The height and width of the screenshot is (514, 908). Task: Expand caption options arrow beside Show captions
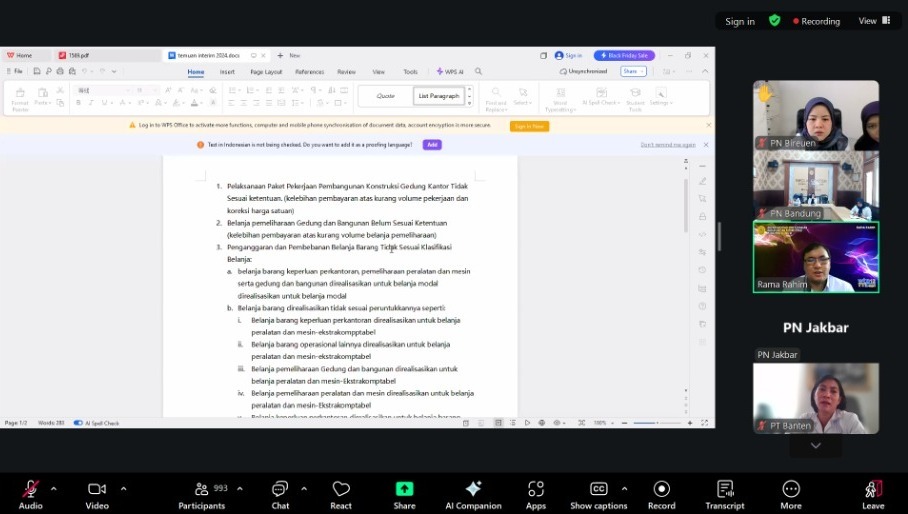coord(624,488)
